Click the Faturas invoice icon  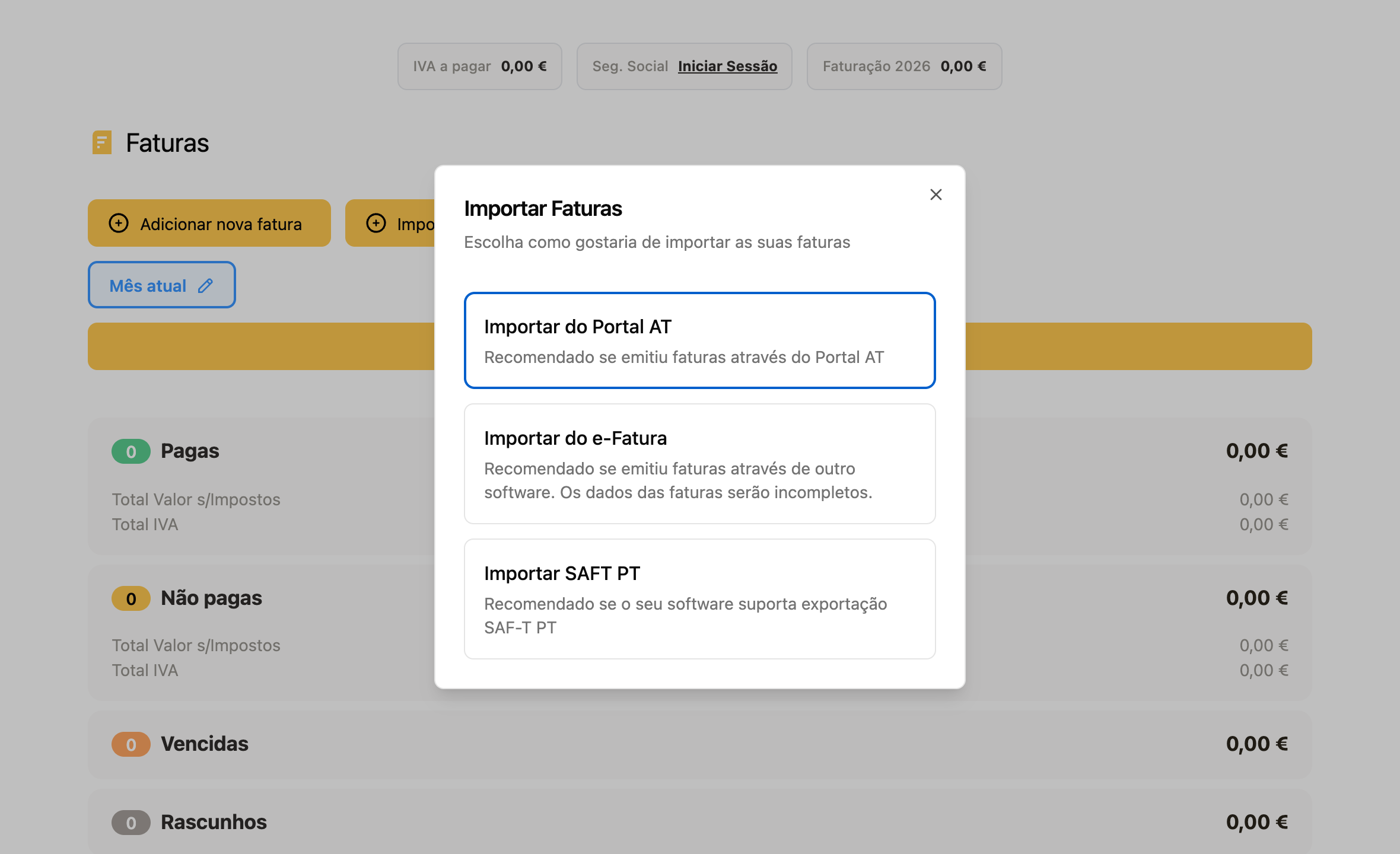[x=102, y=142]
